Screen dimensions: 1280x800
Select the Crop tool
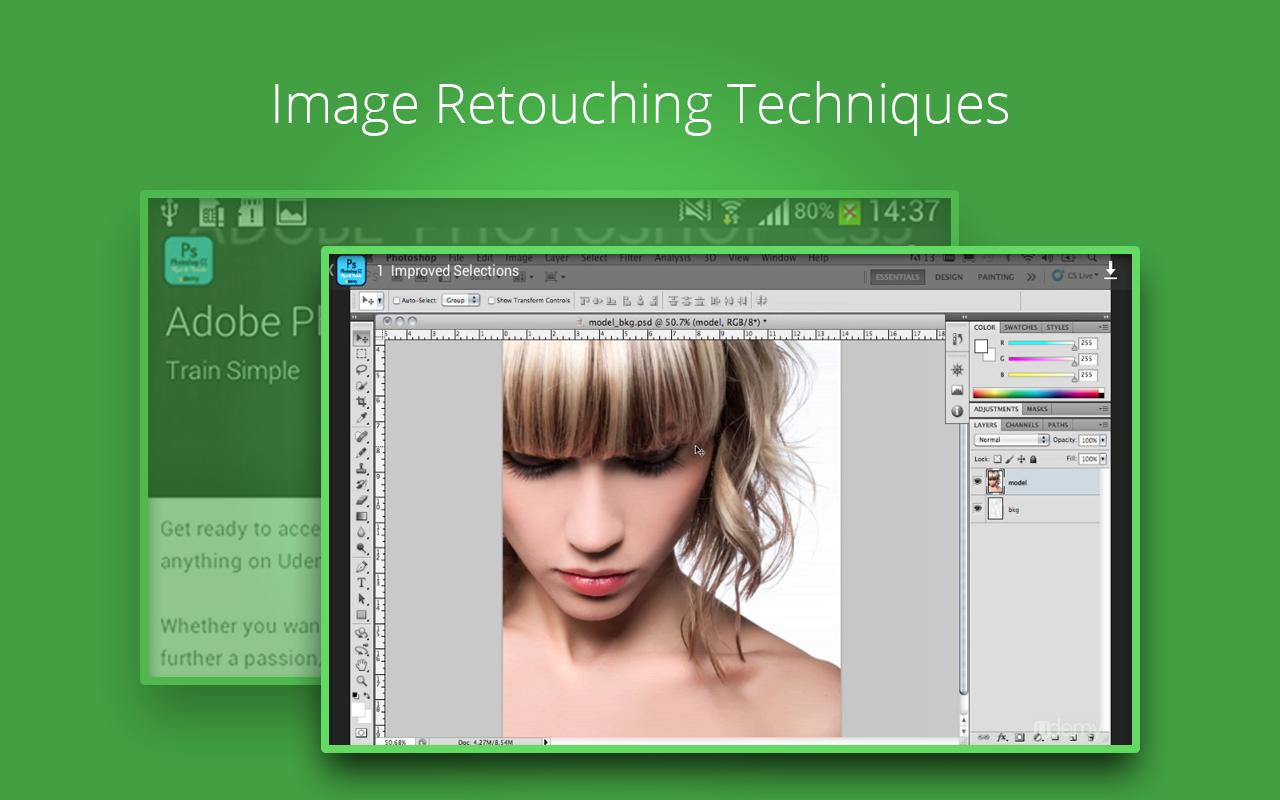[361, 402]
